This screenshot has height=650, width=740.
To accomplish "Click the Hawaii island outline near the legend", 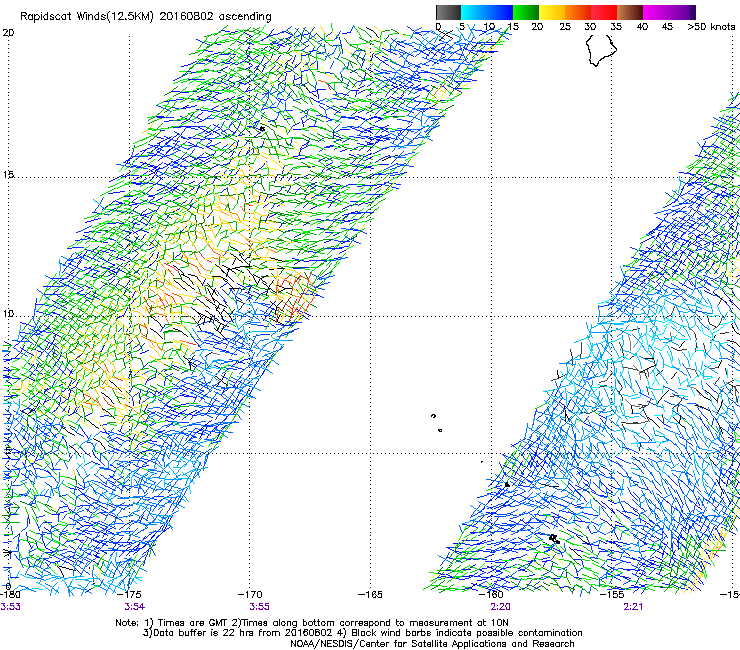I will [x=601, y=50].
